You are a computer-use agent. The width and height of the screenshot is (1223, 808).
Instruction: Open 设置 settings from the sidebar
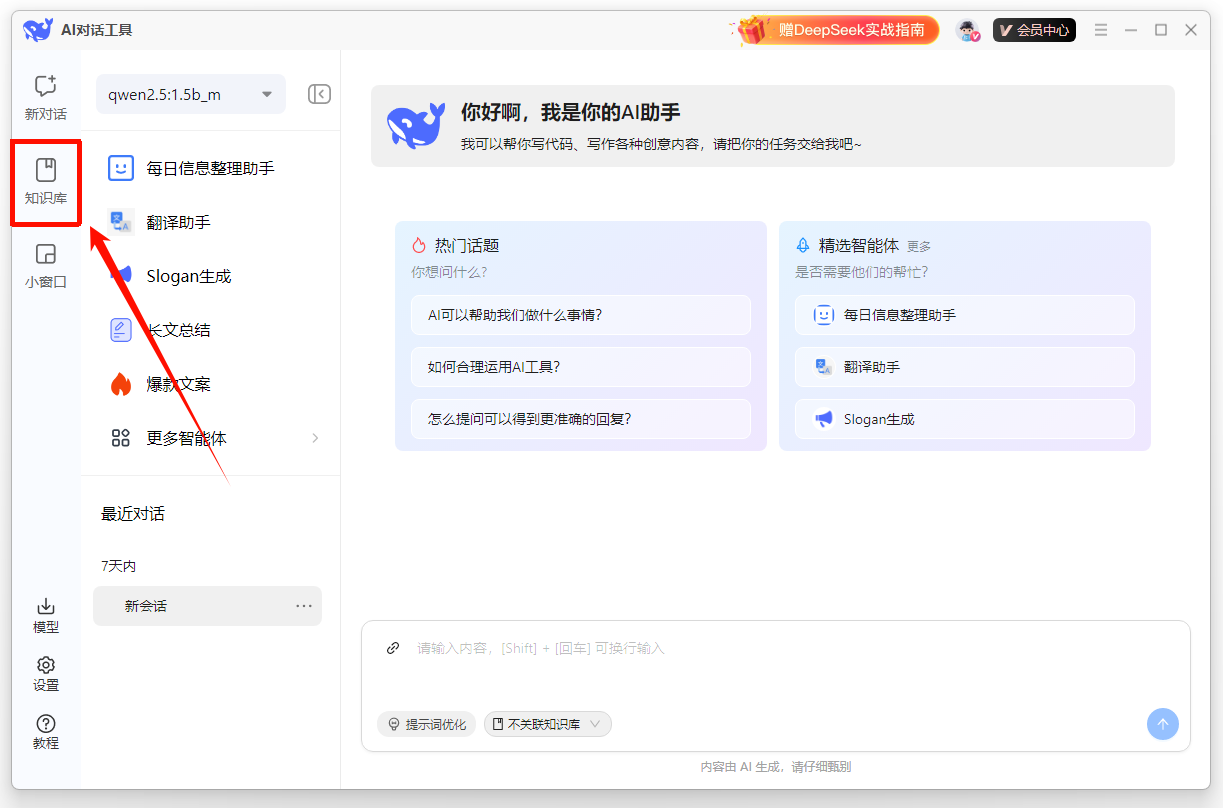pos(45,673)
